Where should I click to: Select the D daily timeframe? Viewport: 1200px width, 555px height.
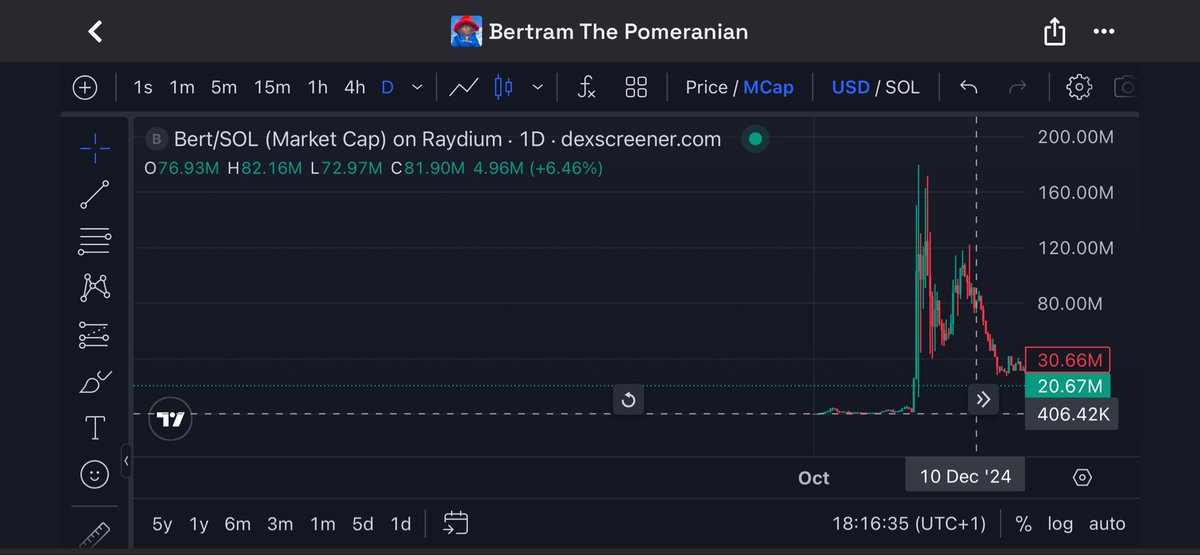[388, 87]
